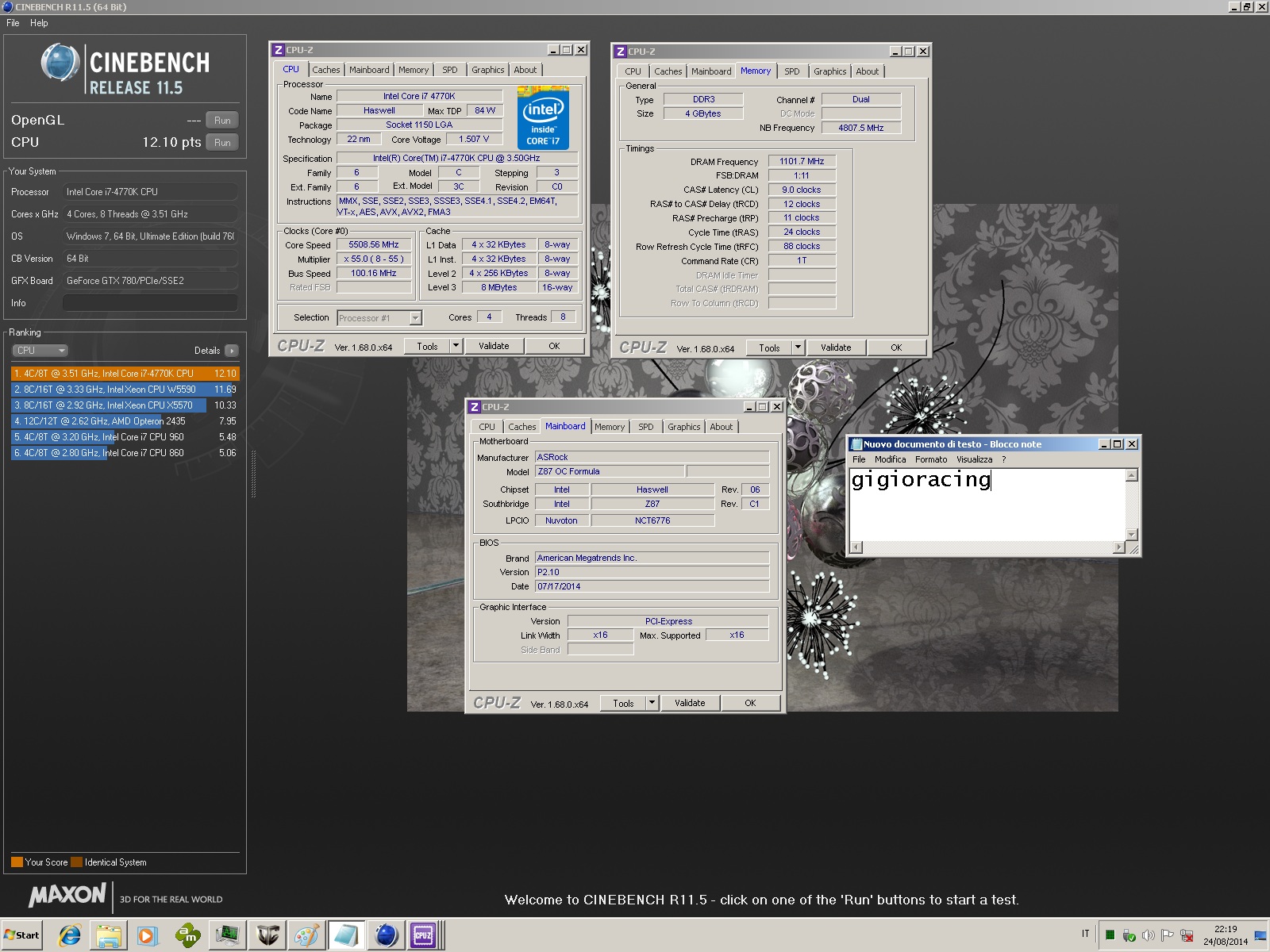Select ranking row Intel Xeon CPU W5590
The width and height of the screenshot is (1270, 952).
click(x=125, y=390)
